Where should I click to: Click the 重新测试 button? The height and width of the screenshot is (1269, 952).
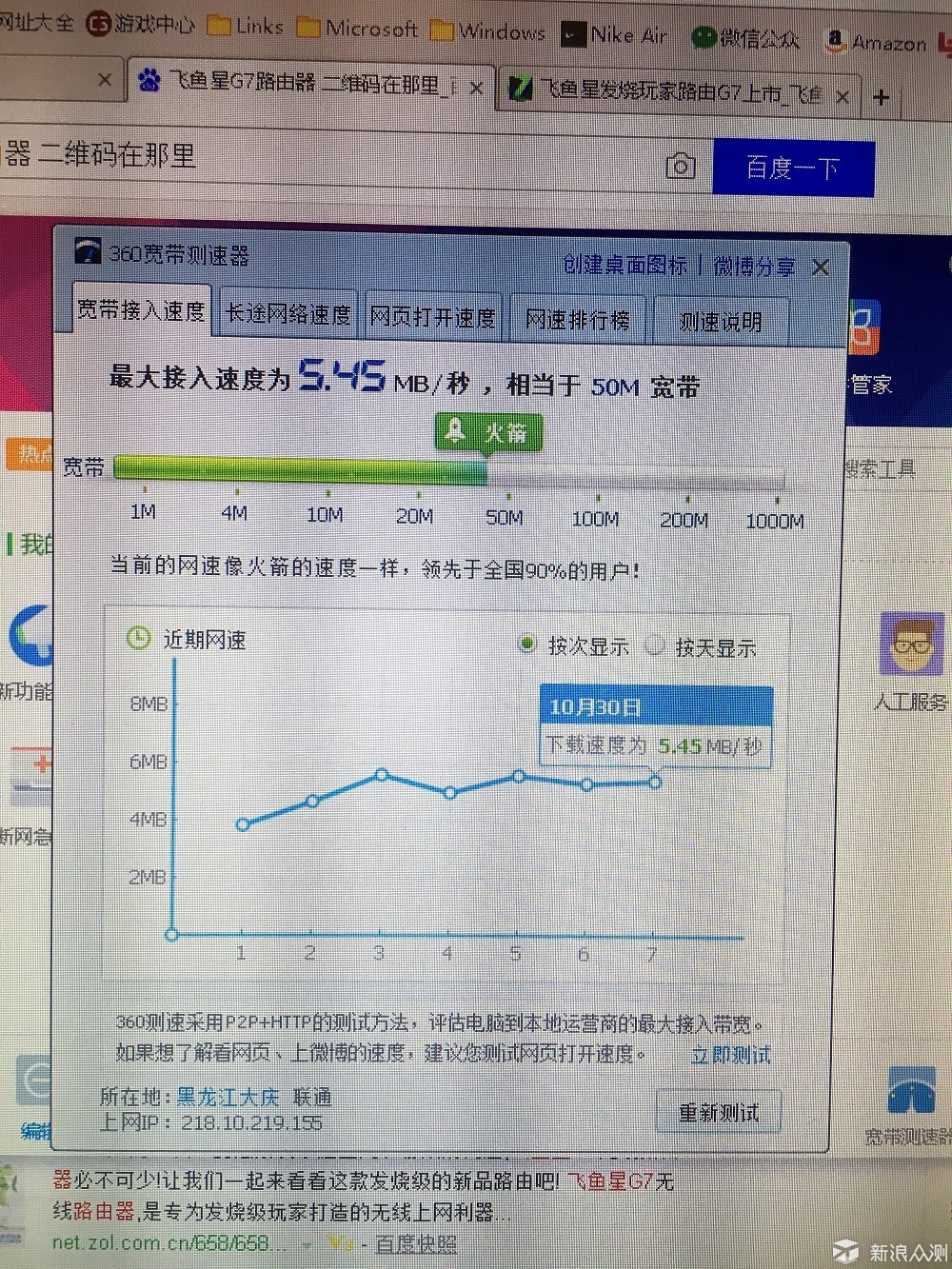click(x=719, y=1112)
